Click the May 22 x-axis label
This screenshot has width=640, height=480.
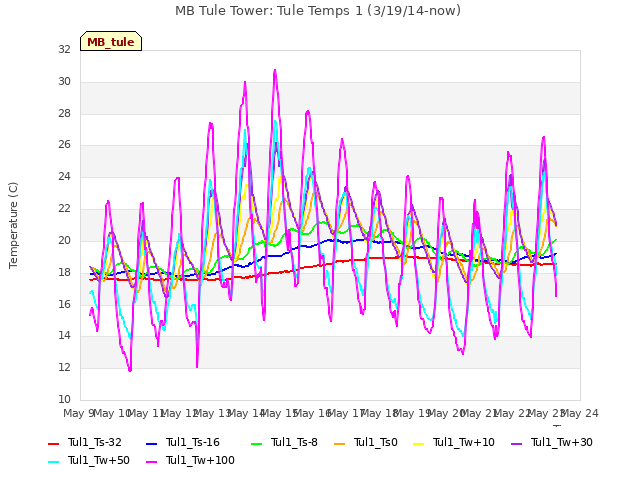513,413
